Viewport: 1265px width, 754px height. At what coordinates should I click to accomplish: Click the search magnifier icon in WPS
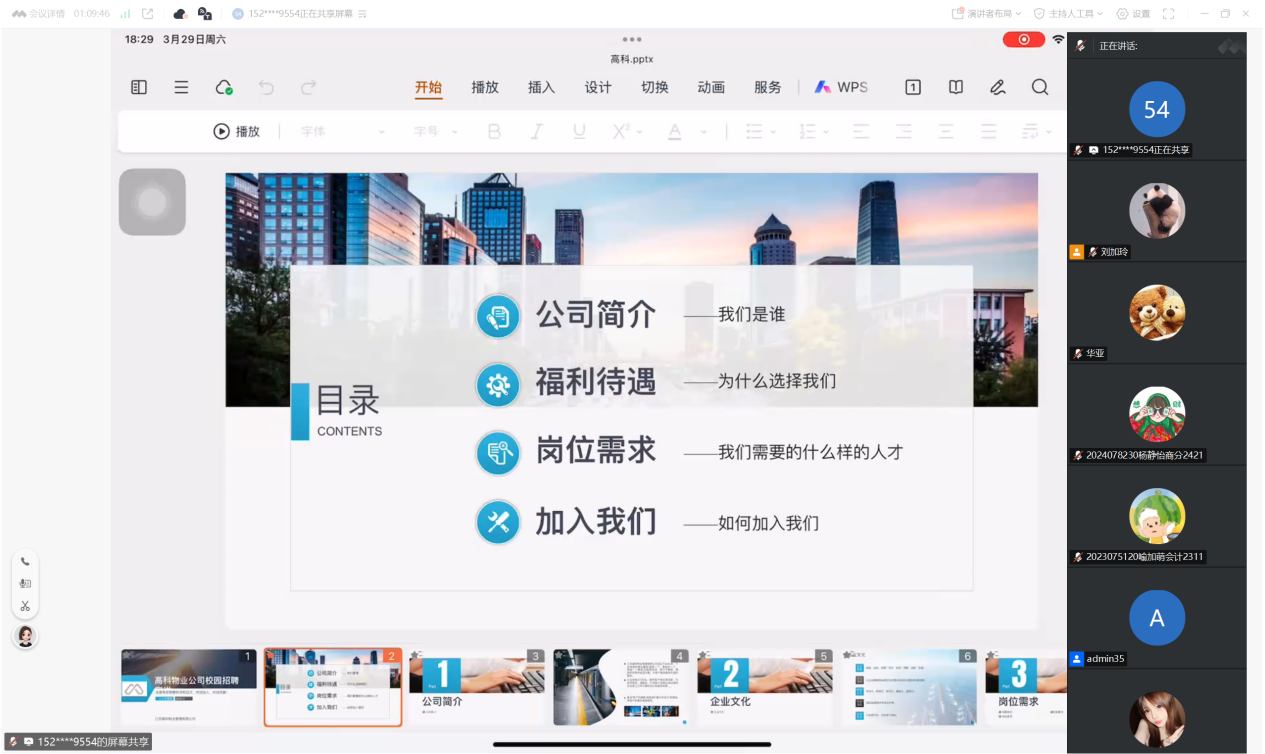(1040, 88)
